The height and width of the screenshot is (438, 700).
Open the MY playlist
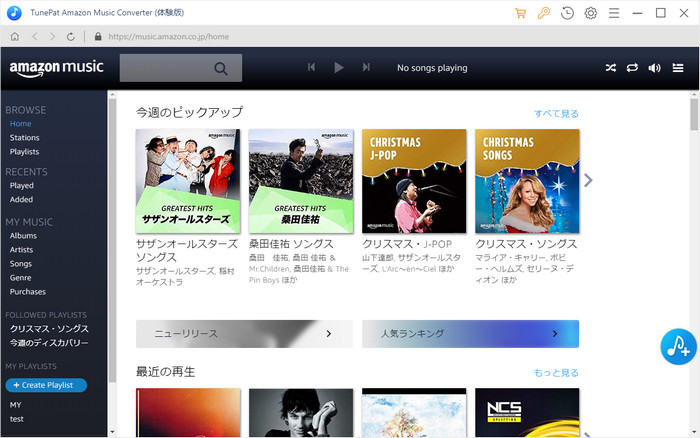(x=16, y=405)
